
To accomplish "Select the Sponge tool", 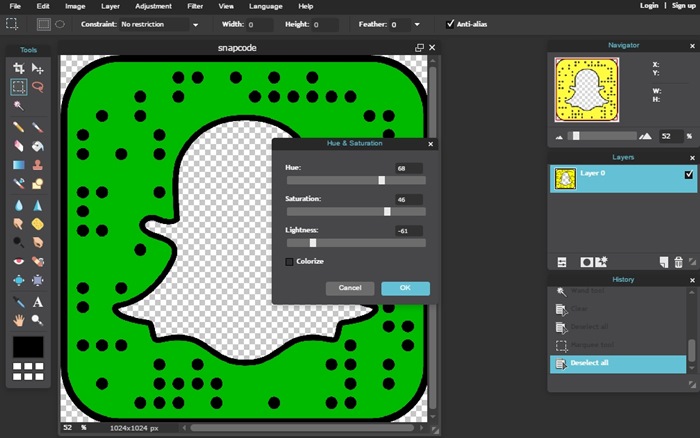I will click(38, 224).
